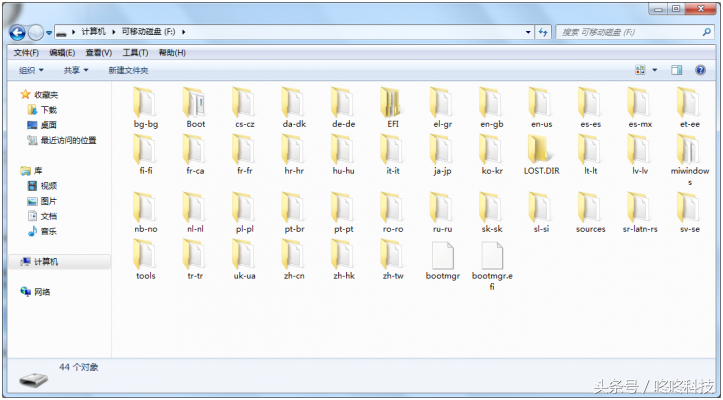Select the EFI folder
This screenshot has width=723, height=400.
(393, 107)
